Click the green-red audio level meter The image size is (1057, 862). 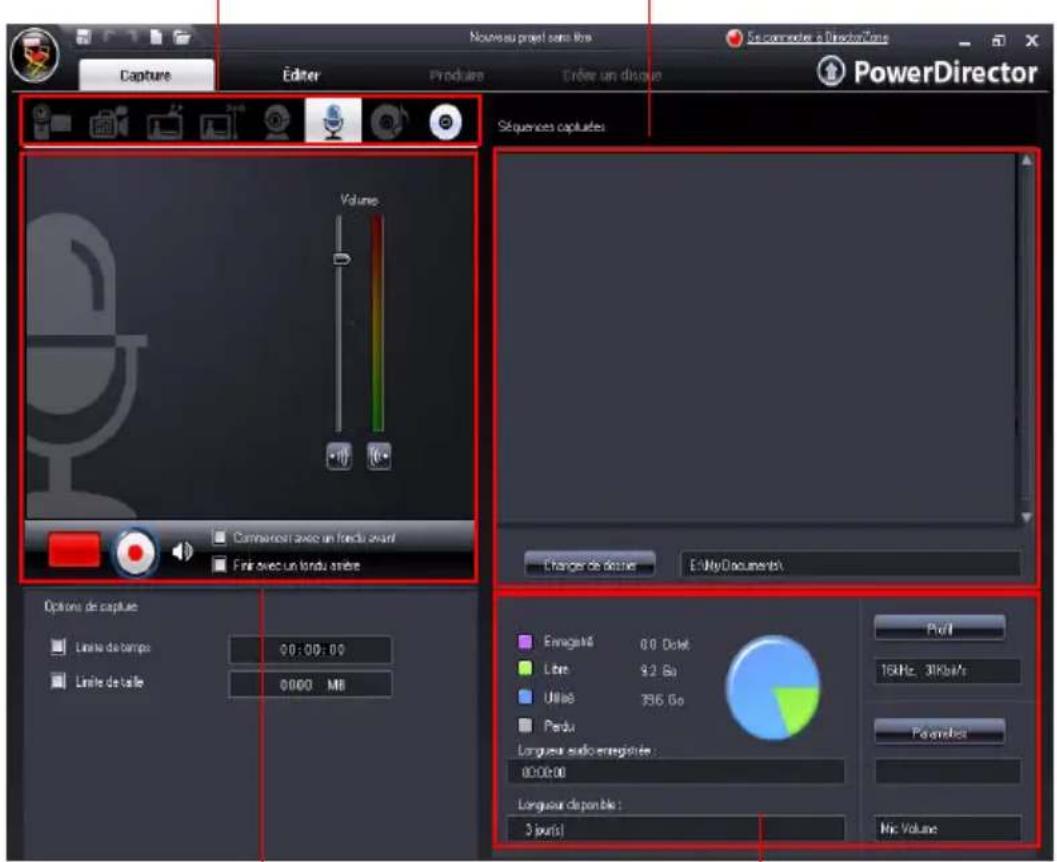tap(378, 323)
